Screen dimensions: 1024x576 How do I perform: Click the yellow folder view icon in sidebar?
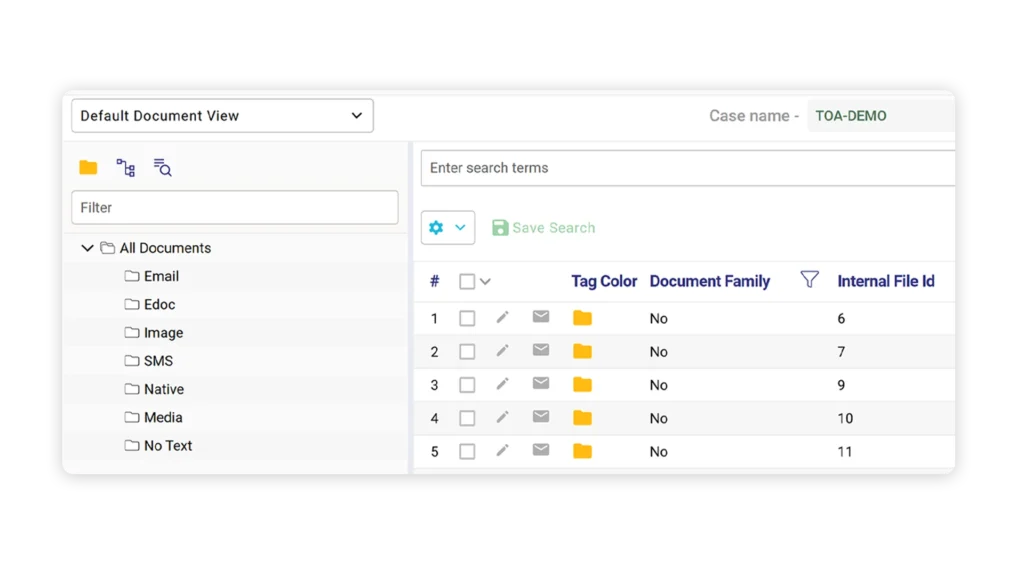[88, 168]
